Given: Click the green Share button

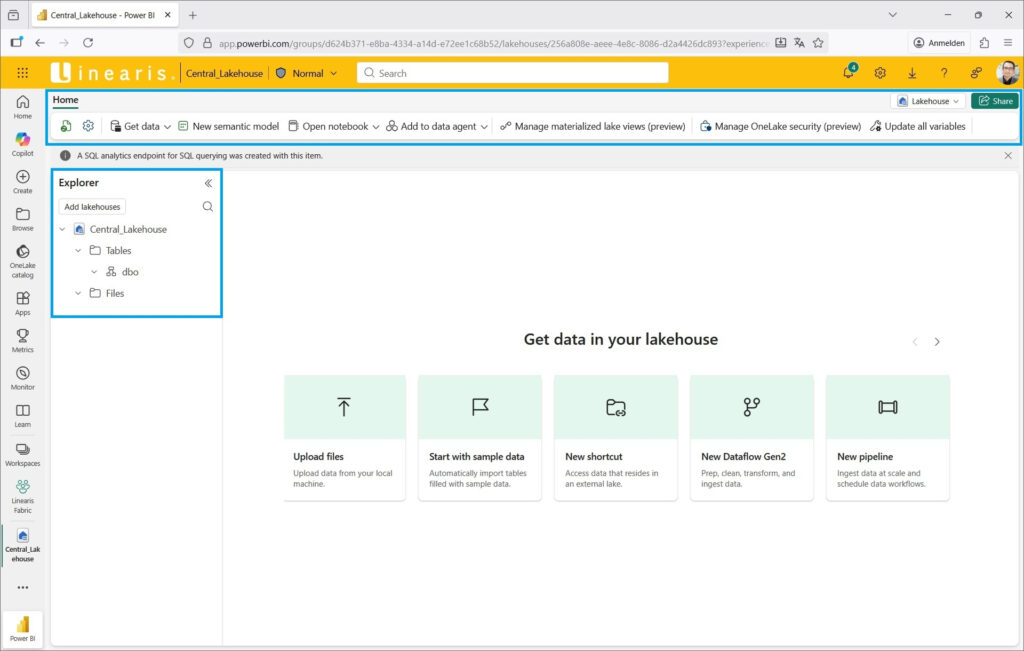Looking at the screenshot, I should 994,101.
